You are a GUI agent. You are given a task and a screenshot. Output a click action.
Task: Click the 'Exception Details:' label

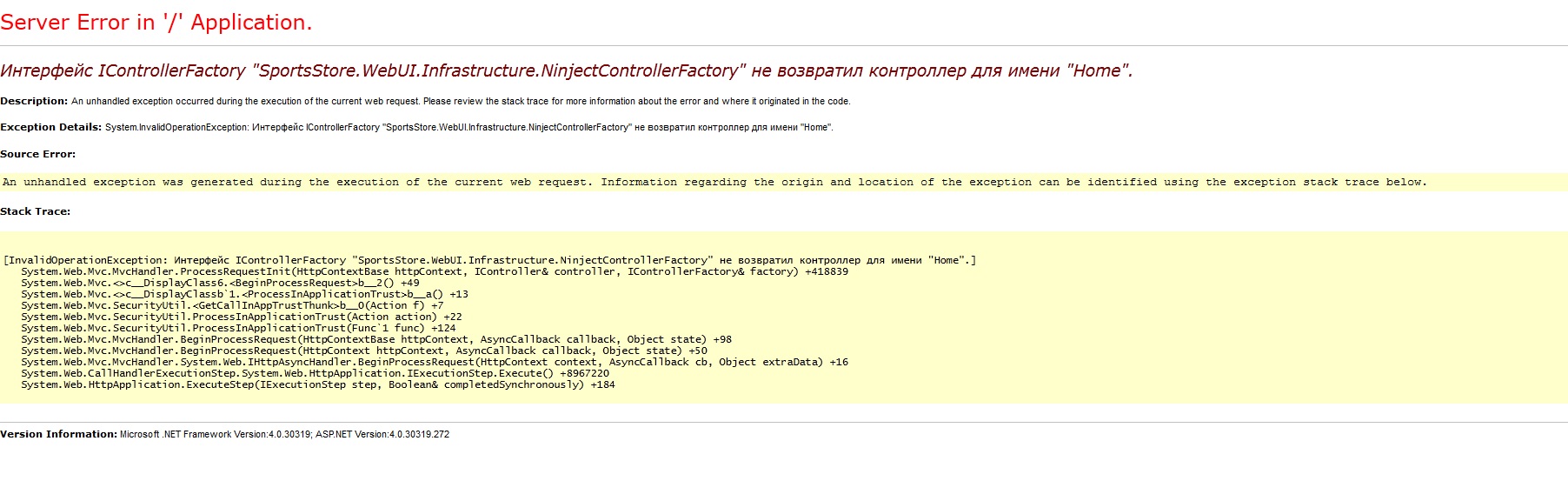50,127
